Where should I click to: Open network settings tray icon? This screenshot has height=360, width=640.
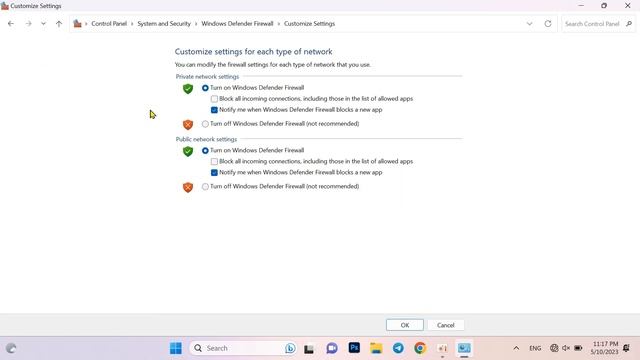click(x=554, y=348)
